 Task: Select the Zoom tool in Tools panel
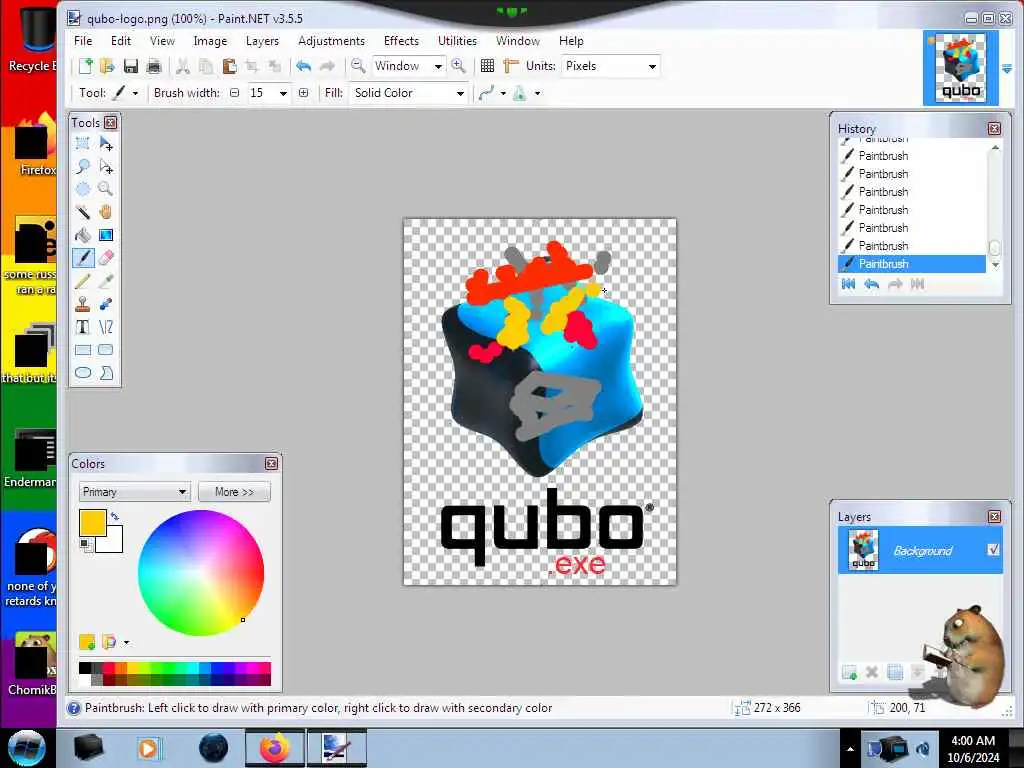coord(106,189)
